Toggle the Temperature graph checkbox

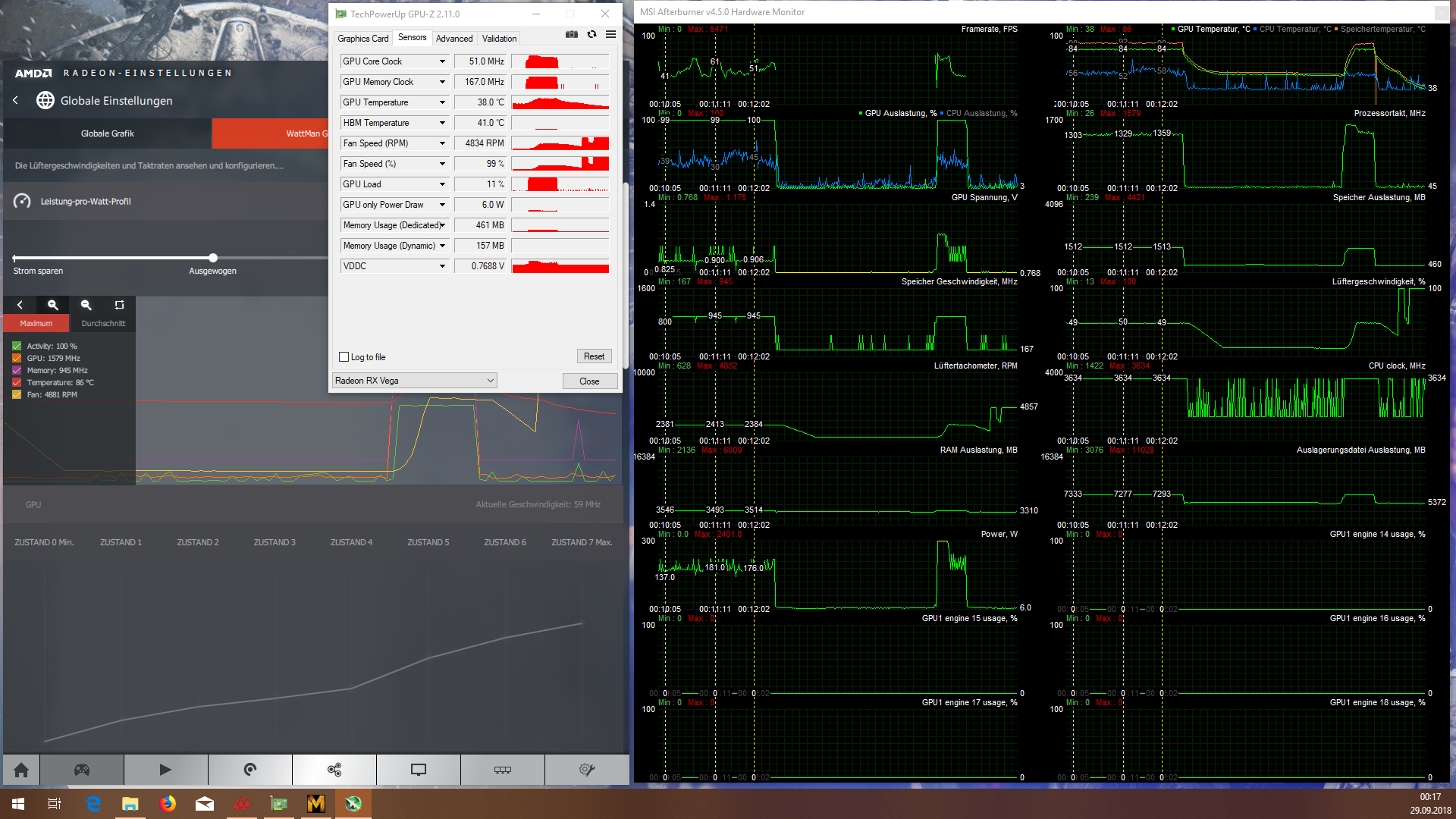tap(17, 382)
